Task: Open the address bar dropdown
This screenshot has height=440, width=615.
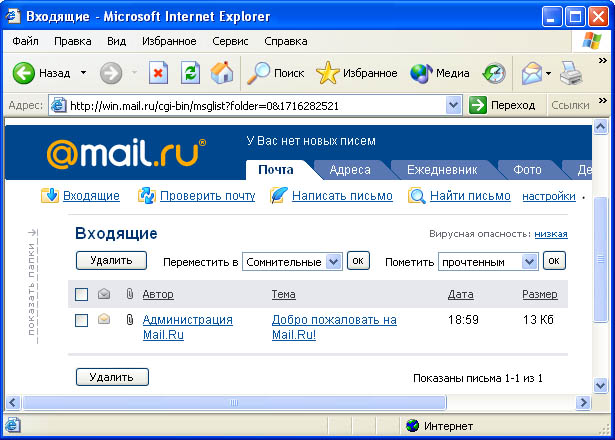Action: (x=453, y=105)
